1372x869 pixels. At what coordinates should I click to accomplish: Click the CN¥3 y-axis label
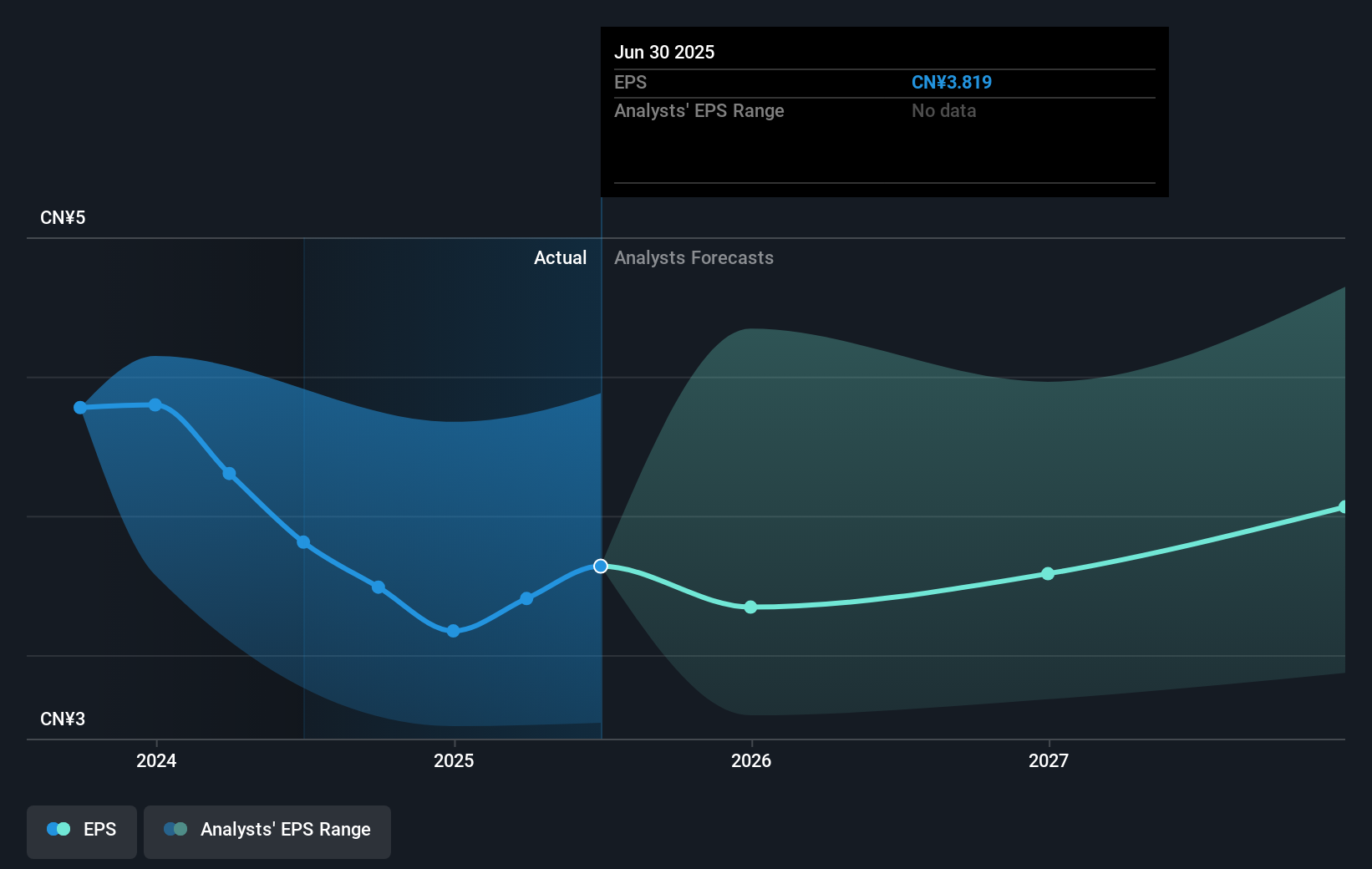coord(63,719)
